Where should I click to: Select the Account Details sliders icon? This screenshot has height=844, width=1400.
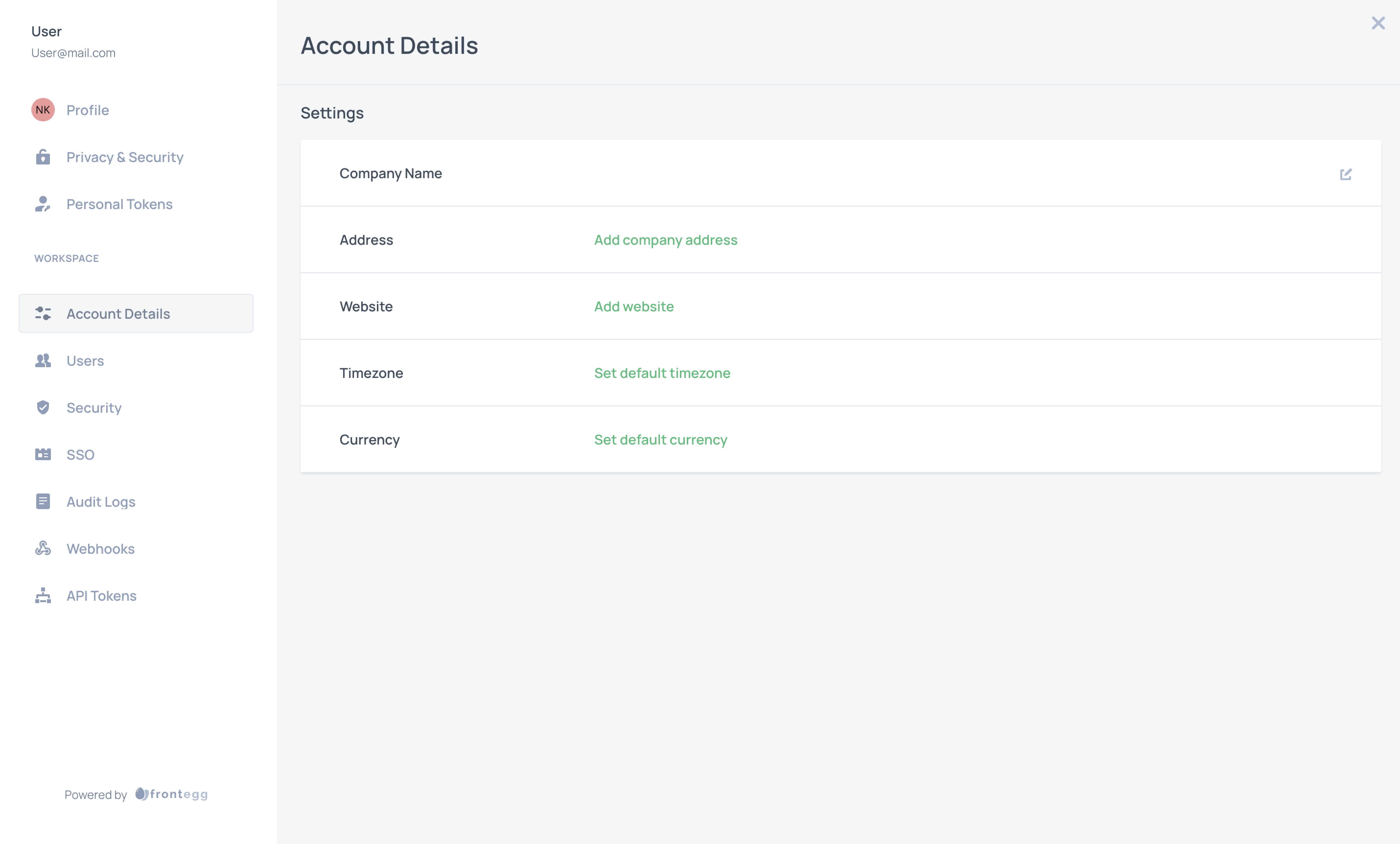43,313
